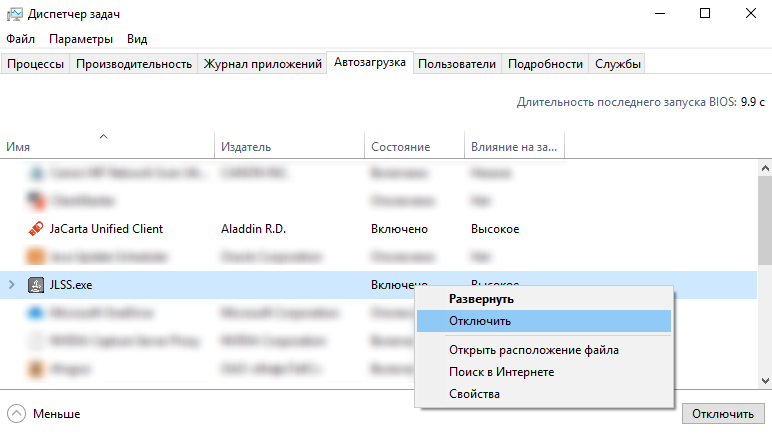Choose Развернуть in the context menu
The height and width of the screenshot is (436, 772).
[x=481, y=298]
